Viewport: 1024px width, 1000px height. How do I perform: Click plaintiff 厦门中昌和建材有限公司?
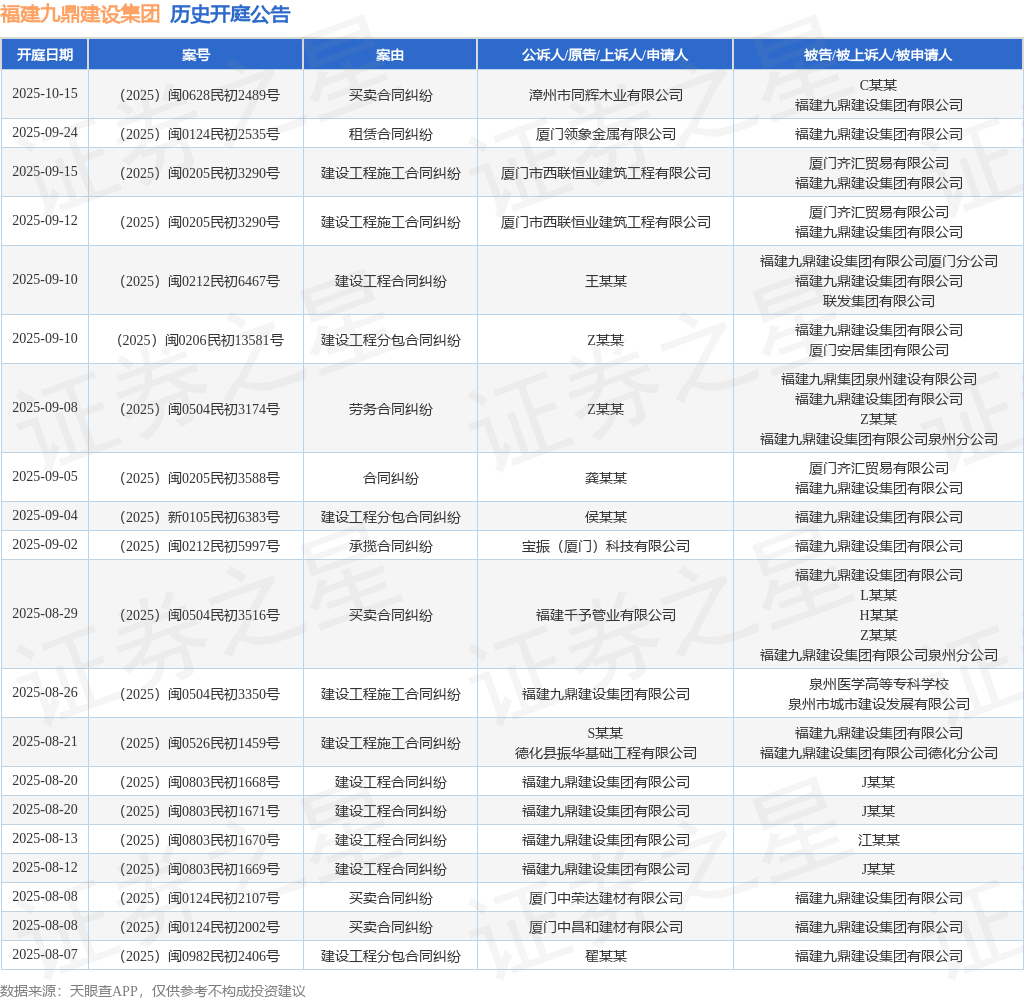point(605,927)
